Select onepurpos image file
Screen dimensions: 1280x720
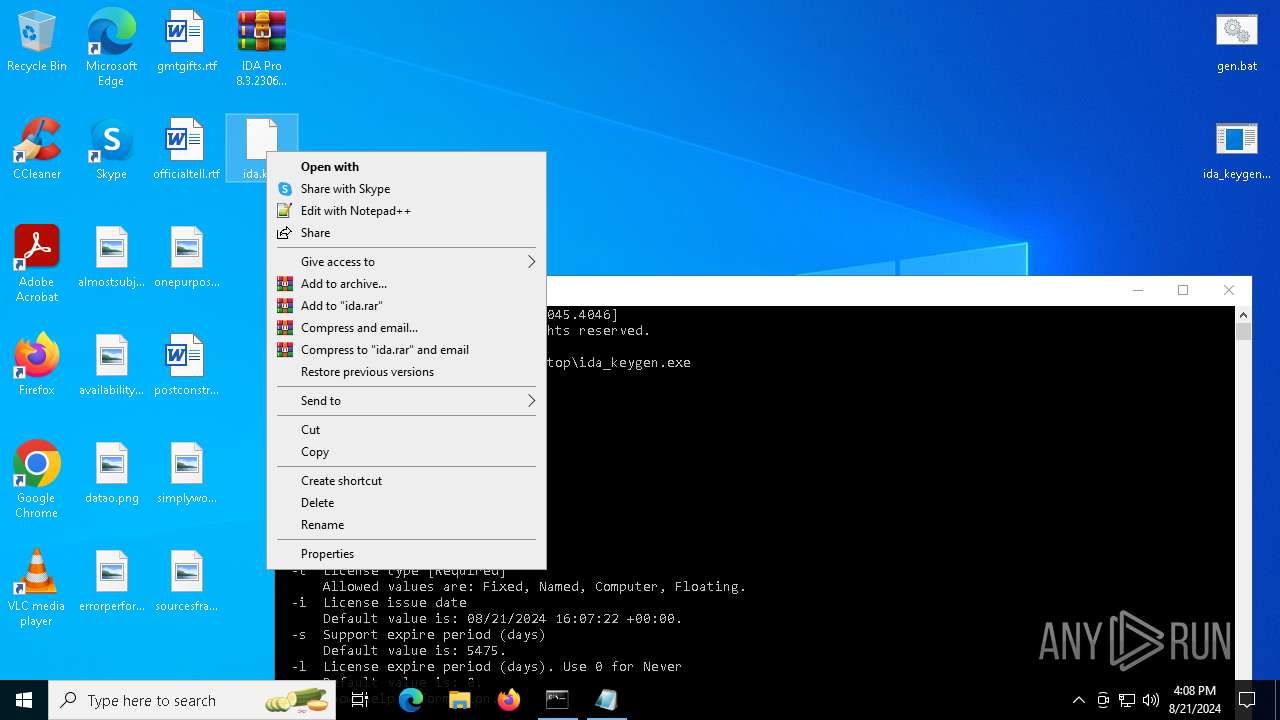pyautogui.click(x=186, y=258)
